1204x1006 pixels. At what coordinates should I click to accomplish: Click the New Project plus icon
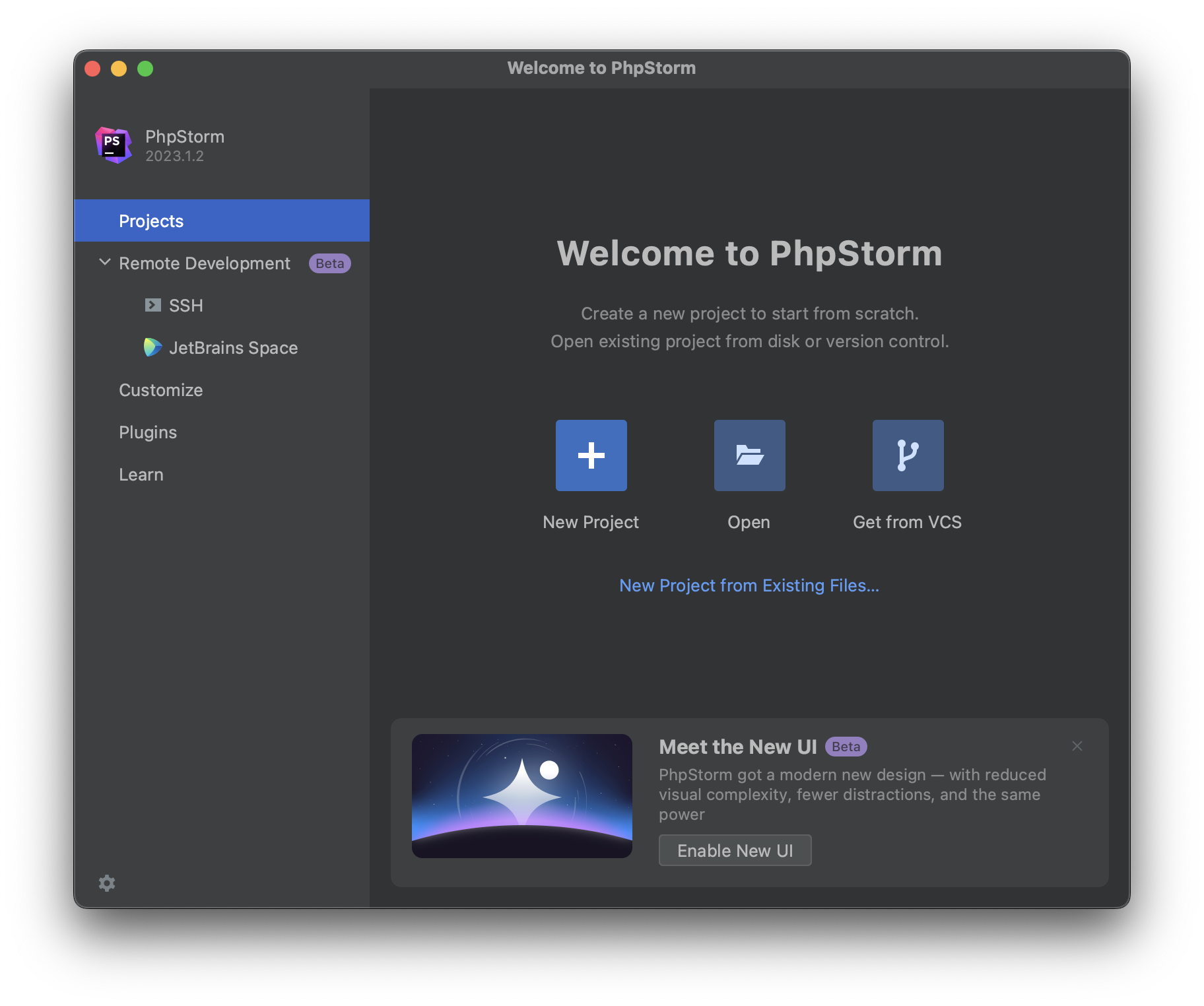[591, 455]
